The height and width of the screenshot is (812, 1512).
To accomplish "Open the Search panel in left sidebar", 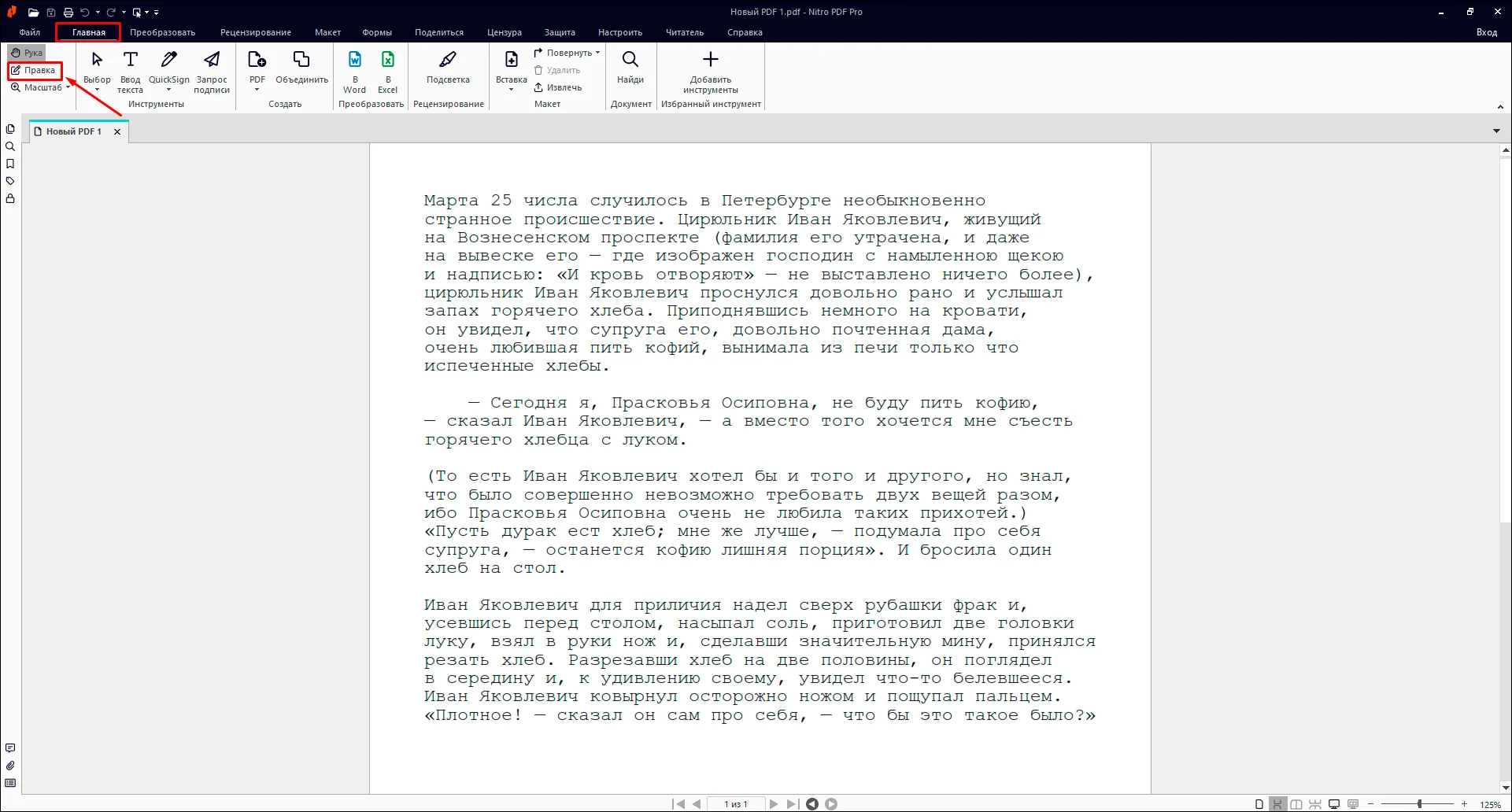I will point(10,146).
